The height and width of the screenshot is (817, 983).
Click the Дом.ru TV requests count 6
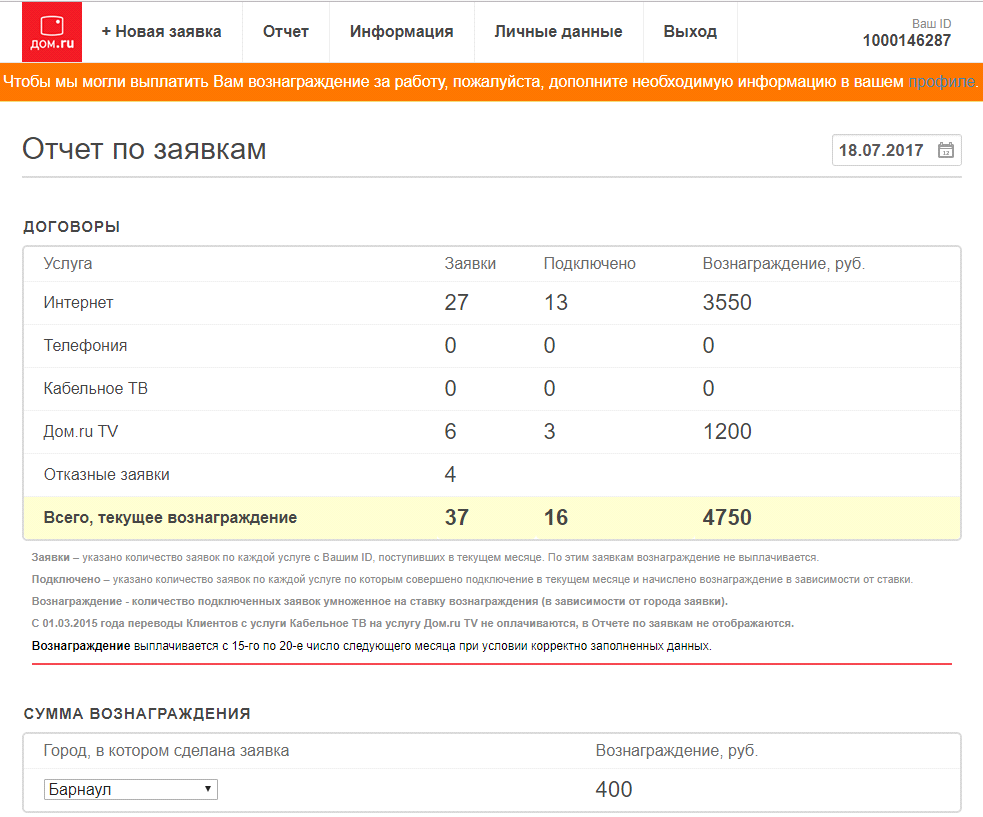tap(450, 432)
